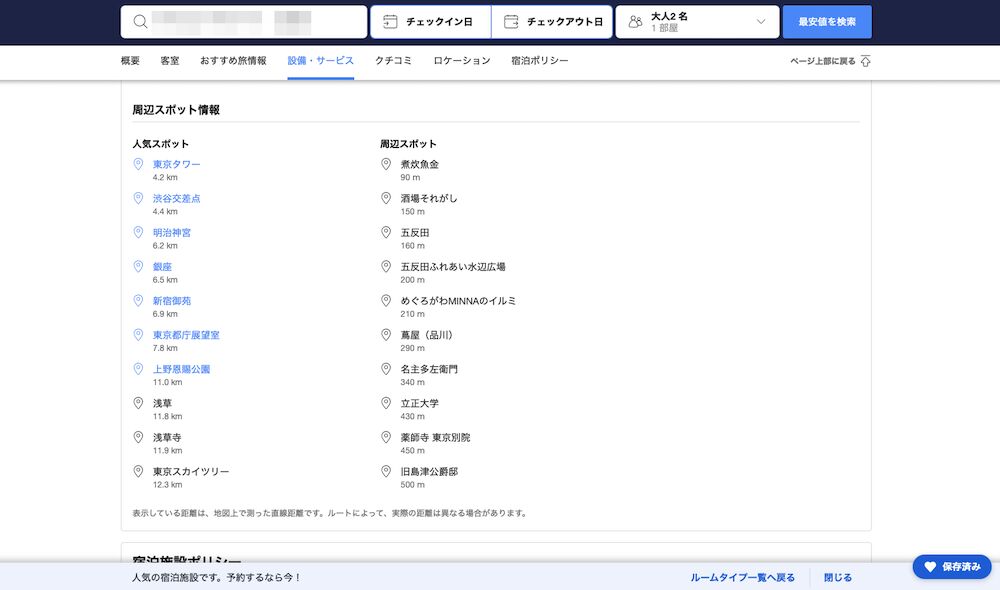Click the 保存済み saved button
The width and height of the screenshot is (1000, 590).
click(952, 566)
